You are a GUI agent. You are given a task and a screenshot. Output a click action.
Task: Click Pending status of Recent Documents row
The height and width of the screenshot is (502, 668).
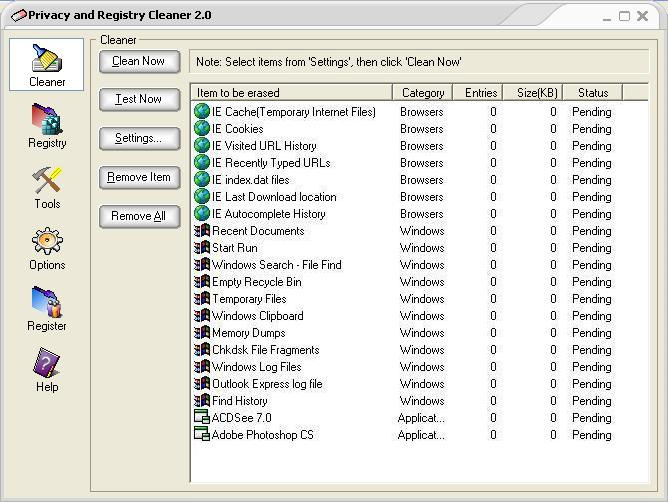[591, 231]
